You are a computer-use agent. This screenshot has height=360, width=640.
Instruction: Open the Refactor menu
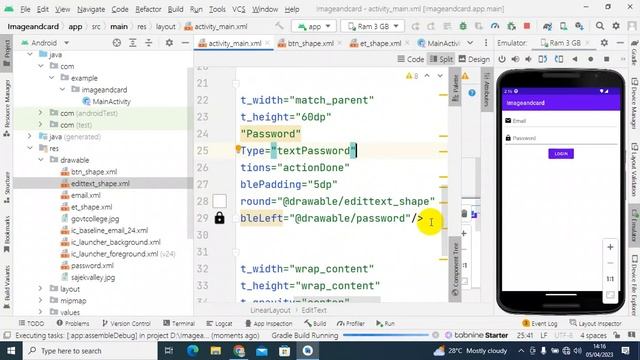[148, 9]
